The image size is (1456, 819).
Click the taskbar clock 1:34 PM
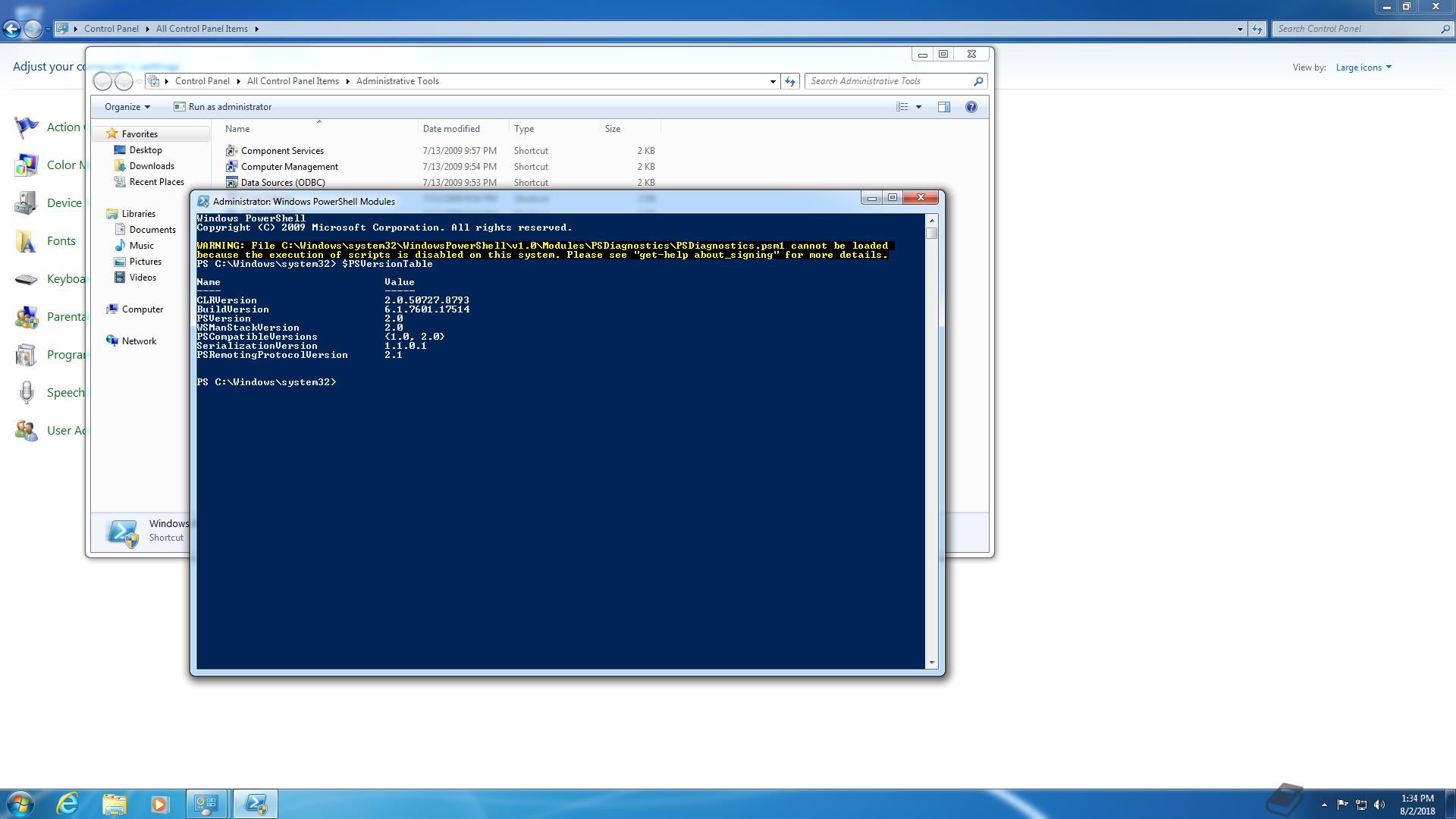coord(1417,799)
